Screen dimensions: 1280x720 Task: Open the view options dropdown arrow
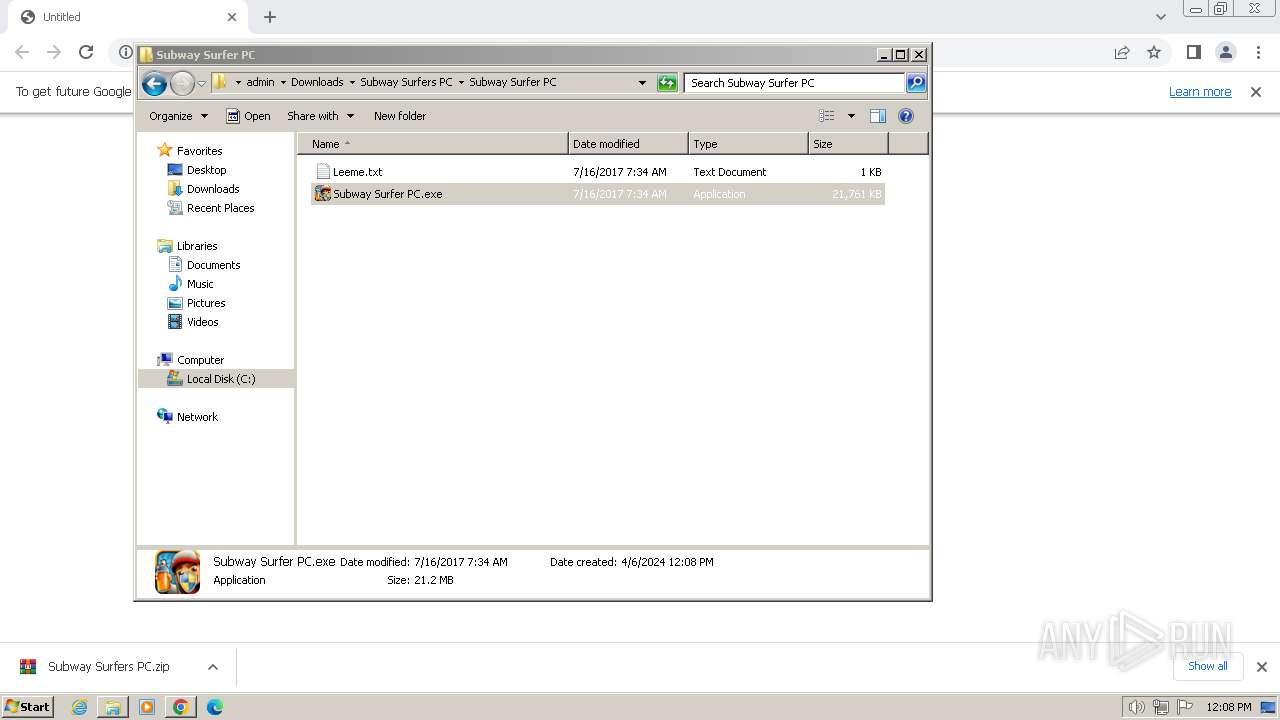pos(851,116)
